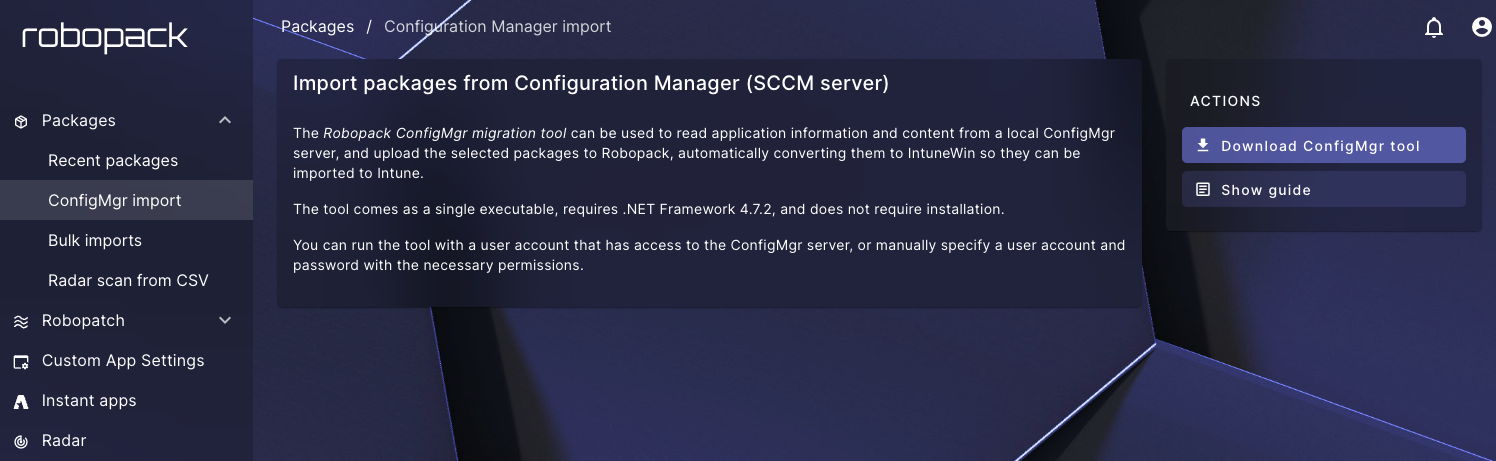Navigate to Packages breadcrumb link
This screenshot has height=461, width=1496.
(x=318, y=27)
